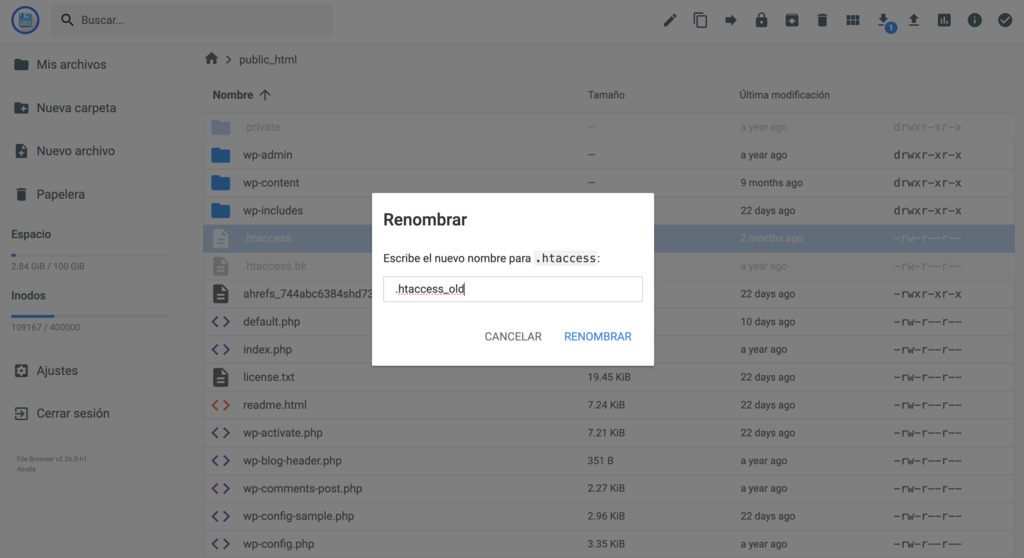Select the wp-includes folder
Image resolution: width=1024 pixels, height=558 pixels.
click(609, 210)
